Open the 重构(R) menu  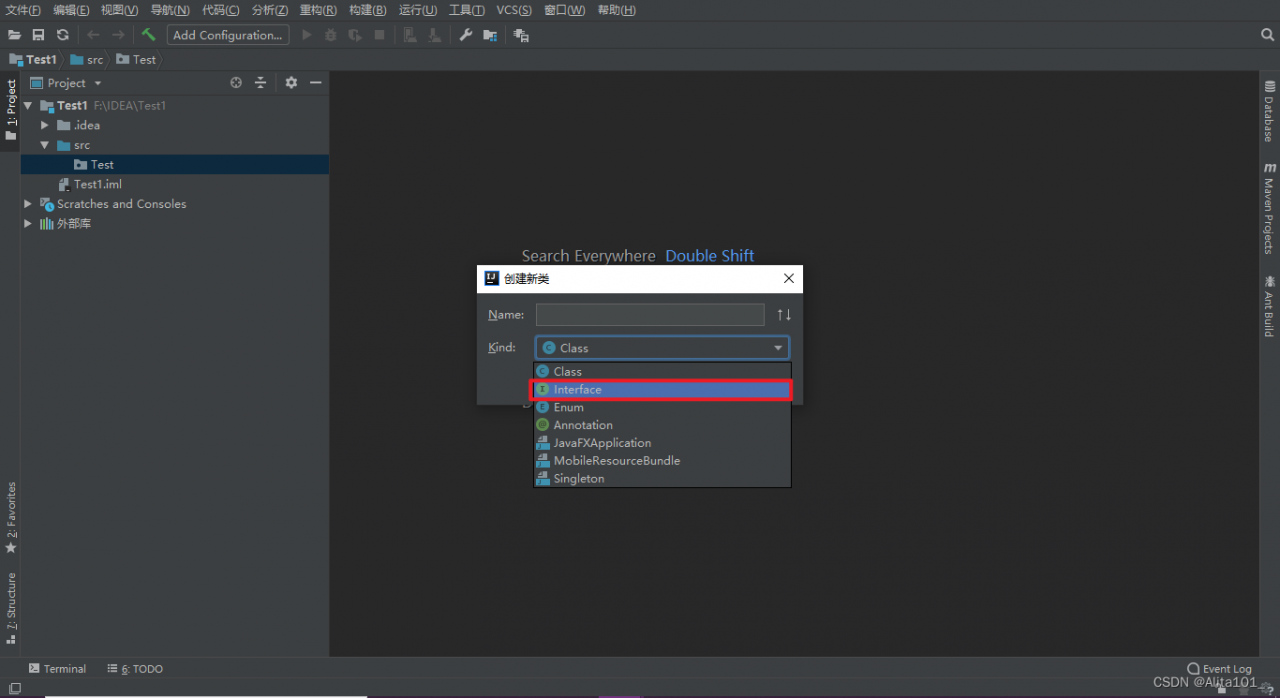pos(318,10)
